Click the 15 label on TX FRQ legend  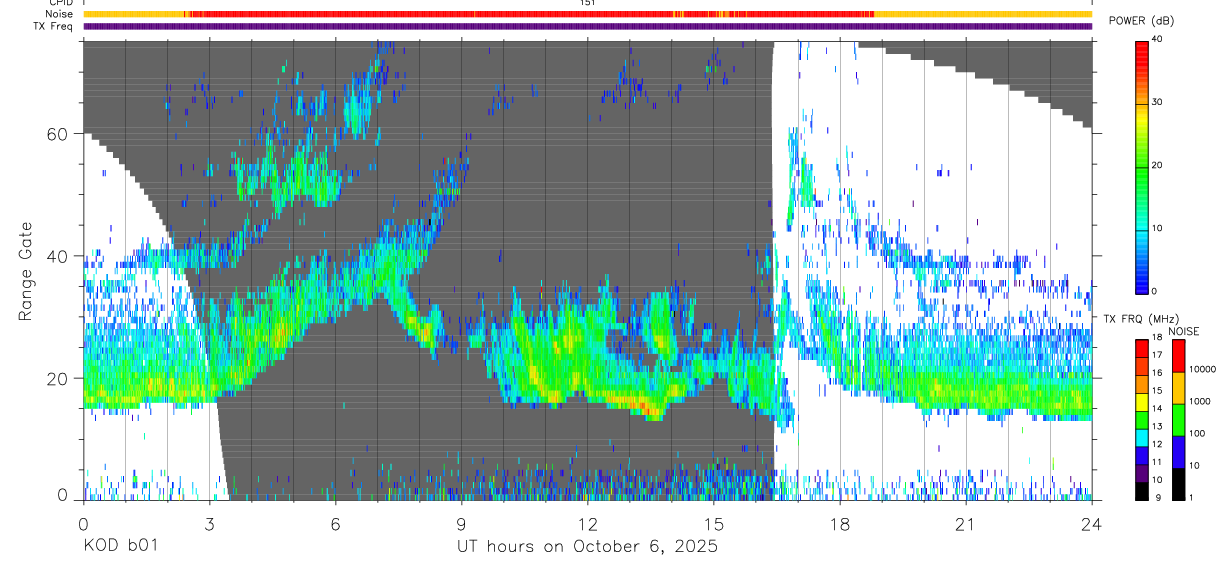point(1157,391)
